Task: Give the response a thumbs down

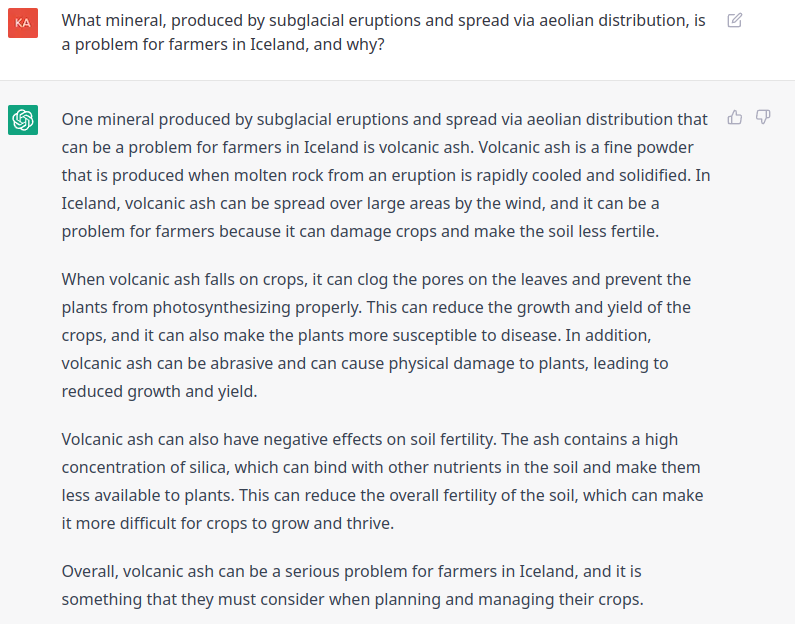Action: pos(763,117)
